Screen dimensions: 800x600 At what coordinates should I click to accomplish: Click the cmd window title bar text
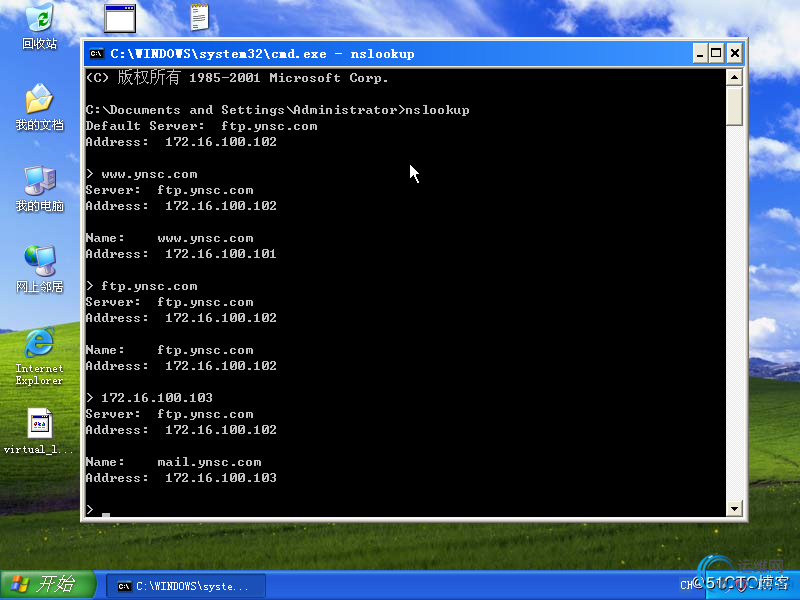coord(262,54)
